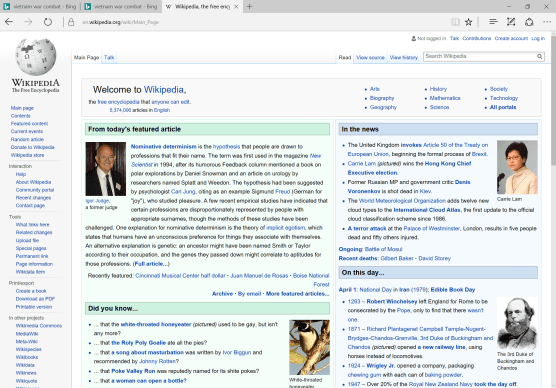Open the Current events sidebar link
556x388 pixels.
[27, 131]
